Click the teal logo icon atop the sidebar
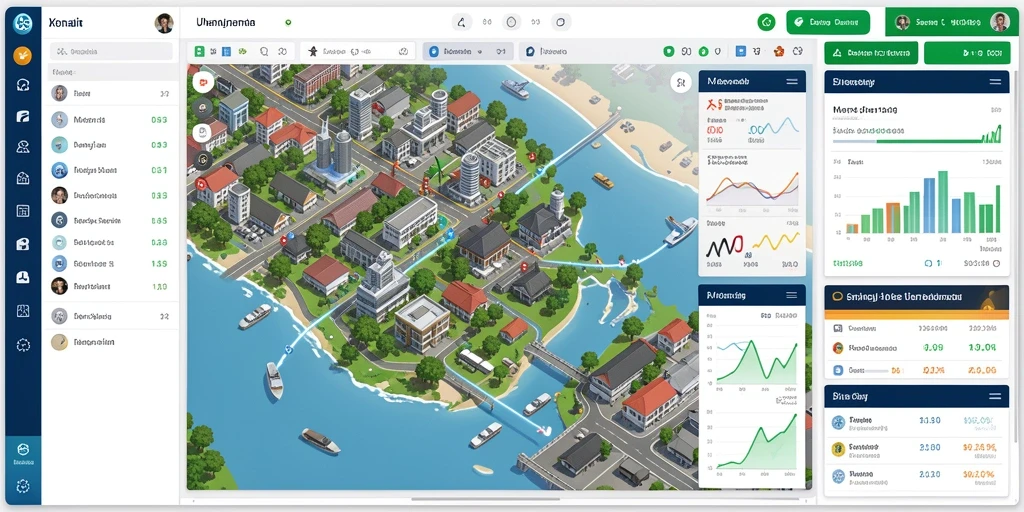This screenshot has width=1024, height=512. tap(23, 24)
